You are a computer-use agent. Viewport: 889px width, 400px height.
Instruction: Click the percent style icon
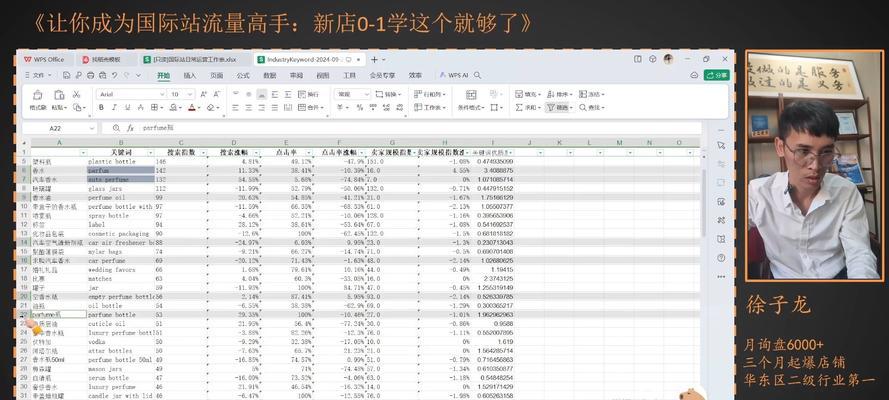[x=359, y=107]
